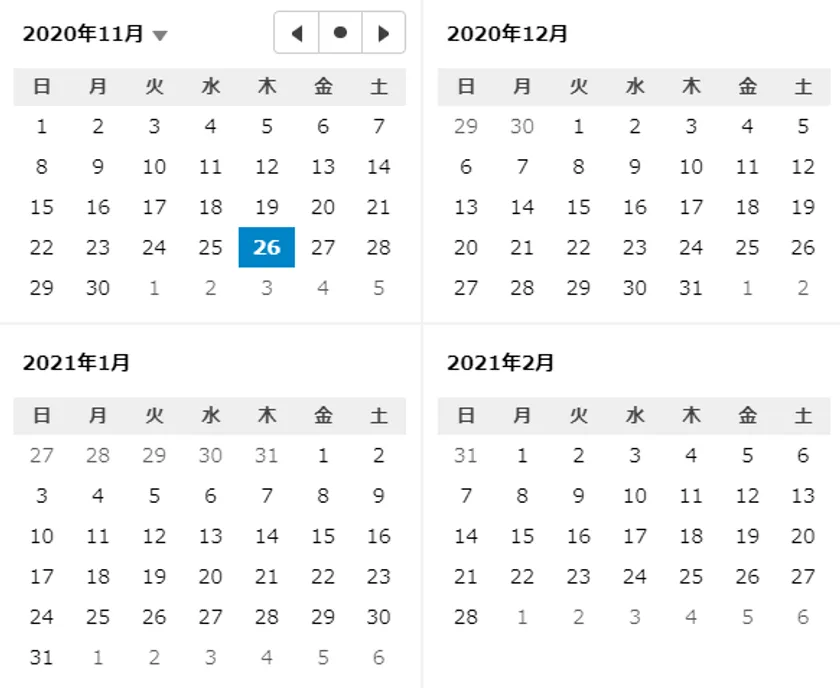
Task: Select greyed-out 29 in the 2020年12月 calendar
Action: coord(466,127)
